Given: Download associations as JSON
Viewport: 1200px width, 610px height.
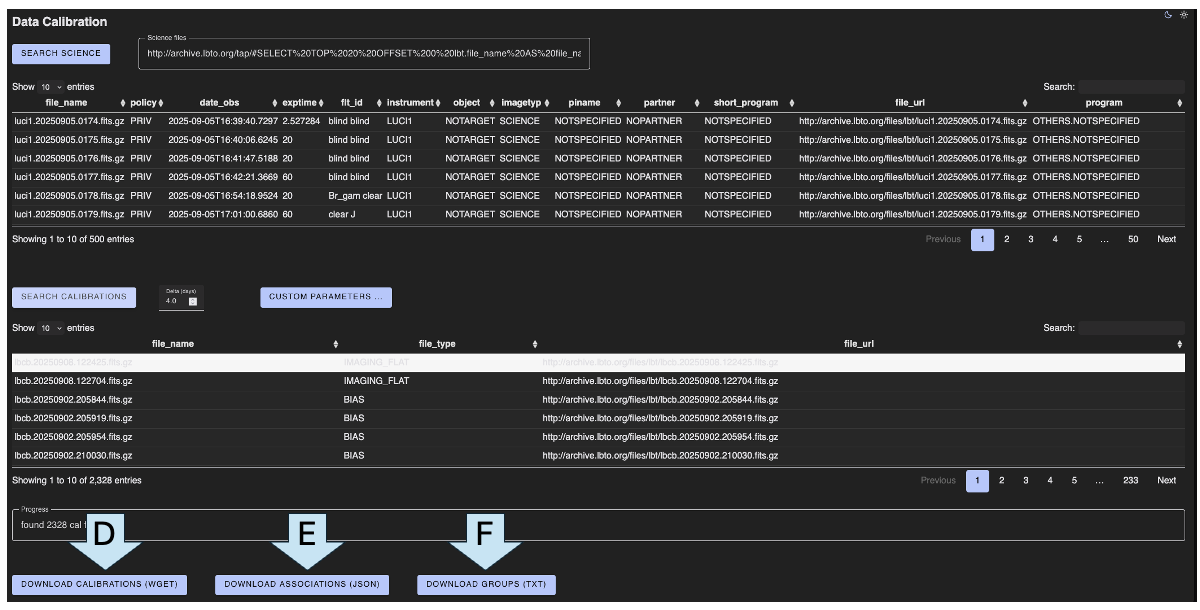Looking at the screenshot, I should [302, 584].
